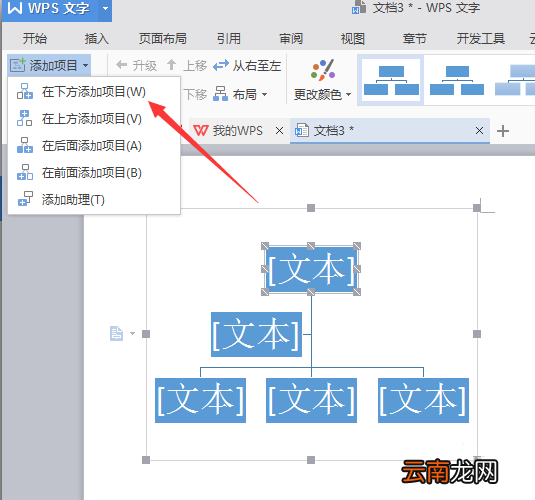Choose 在后面添加项目(A) from the menu

94,146
